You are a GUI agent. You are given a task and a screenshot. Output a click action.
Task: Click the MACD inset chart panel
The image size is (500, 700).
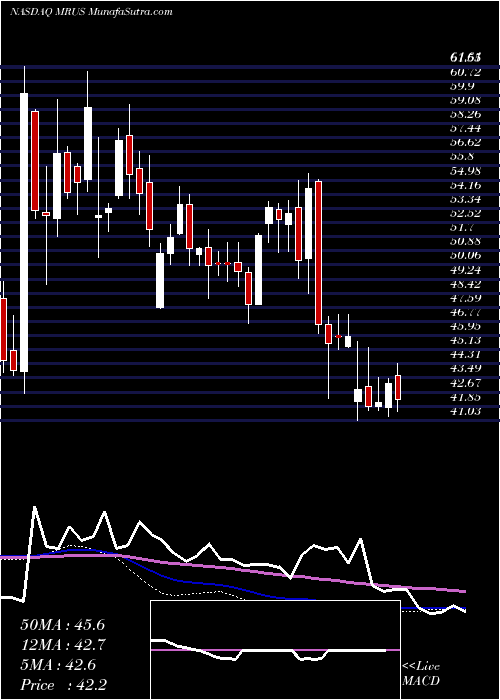click(275, 650)
